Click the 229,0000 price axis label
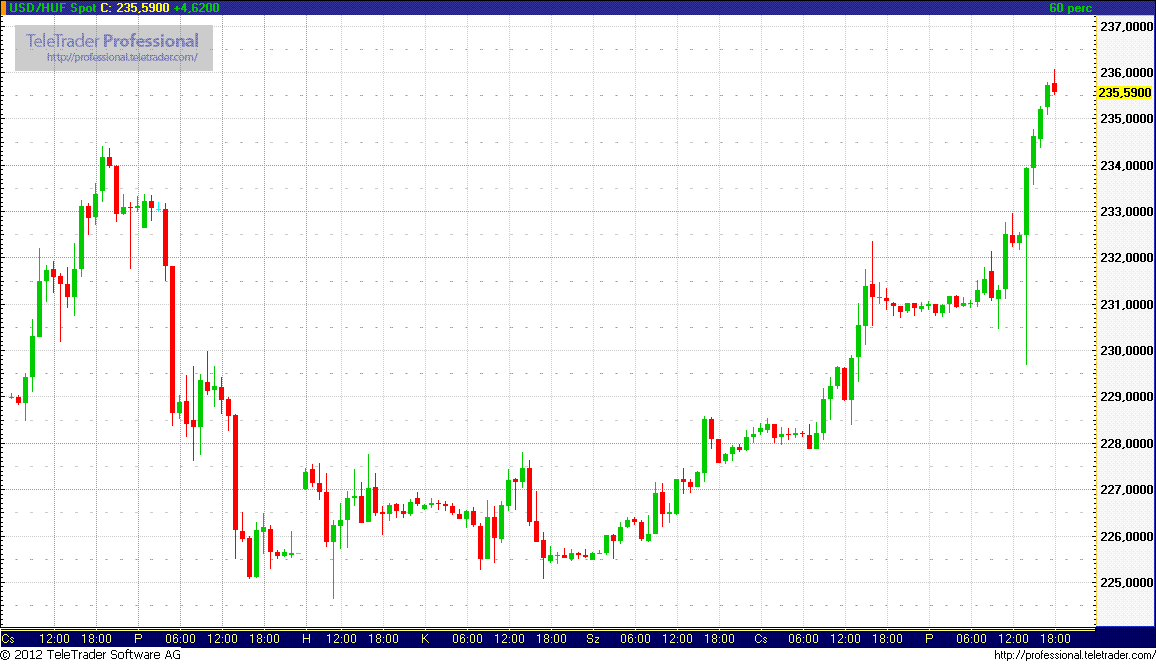 coord(1127,396)
